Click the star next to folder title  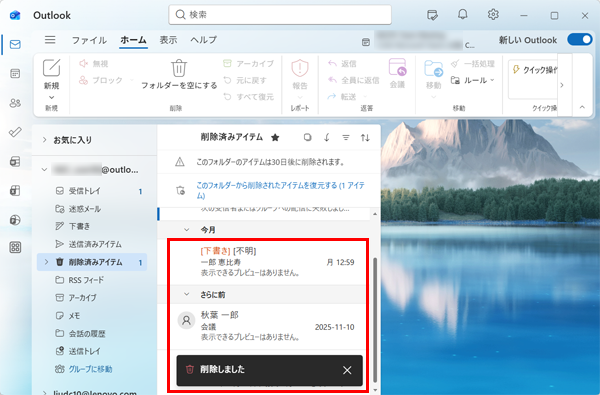click(275, 138)
